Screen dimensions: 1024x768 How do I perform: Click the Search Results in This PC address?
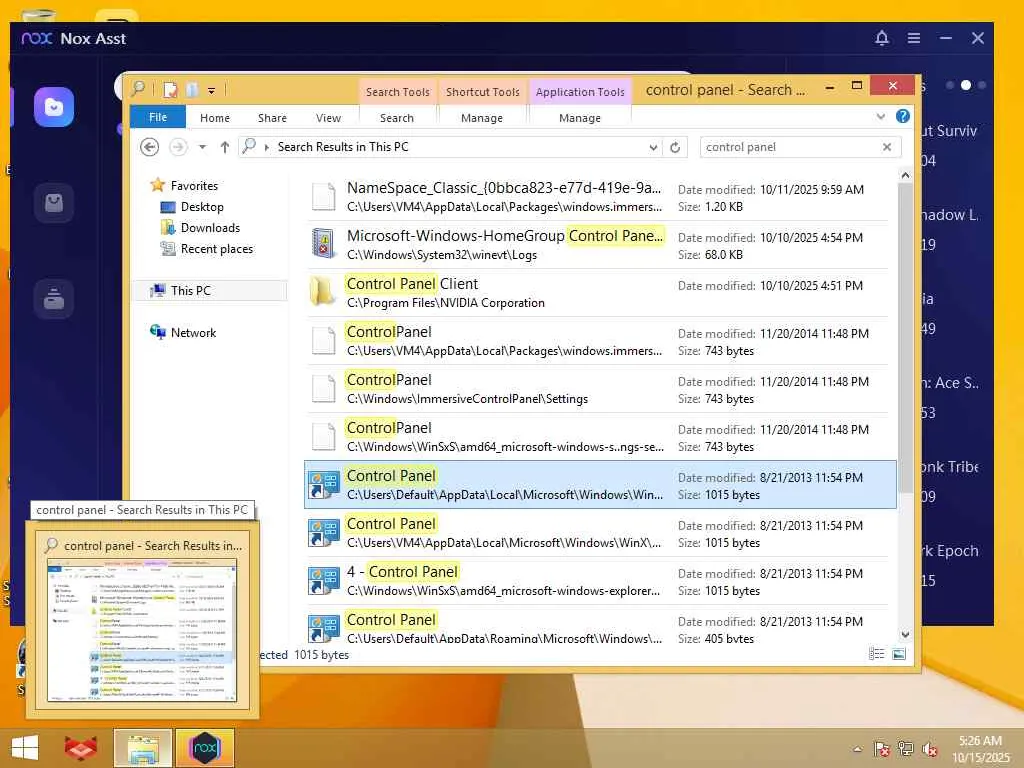[x=343, y=147]
